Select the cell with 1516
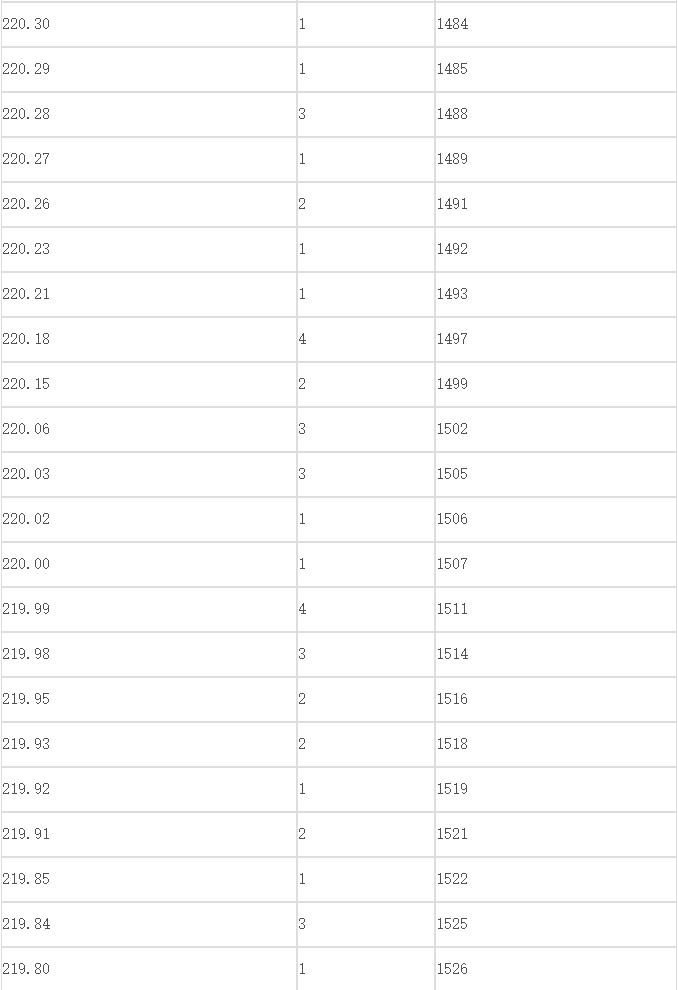This screenshot has height=990, width=678. pyautogui.click(x=556, y=699)
